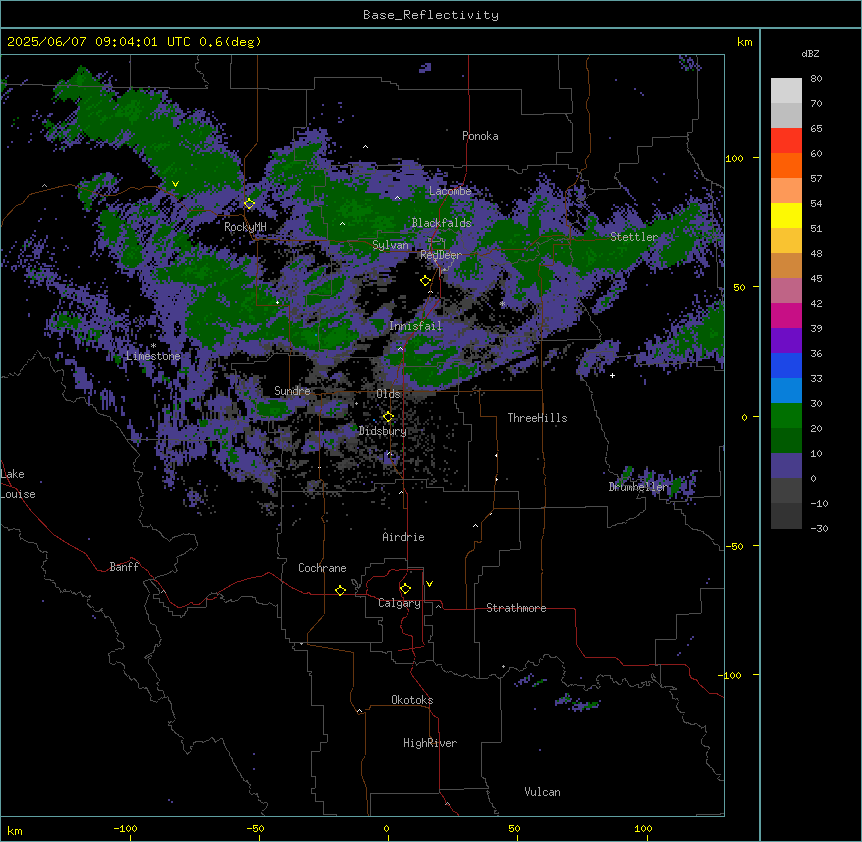Select the Lacombe label on the map
This screenshot has width=862, height=842.
(450, 191)
